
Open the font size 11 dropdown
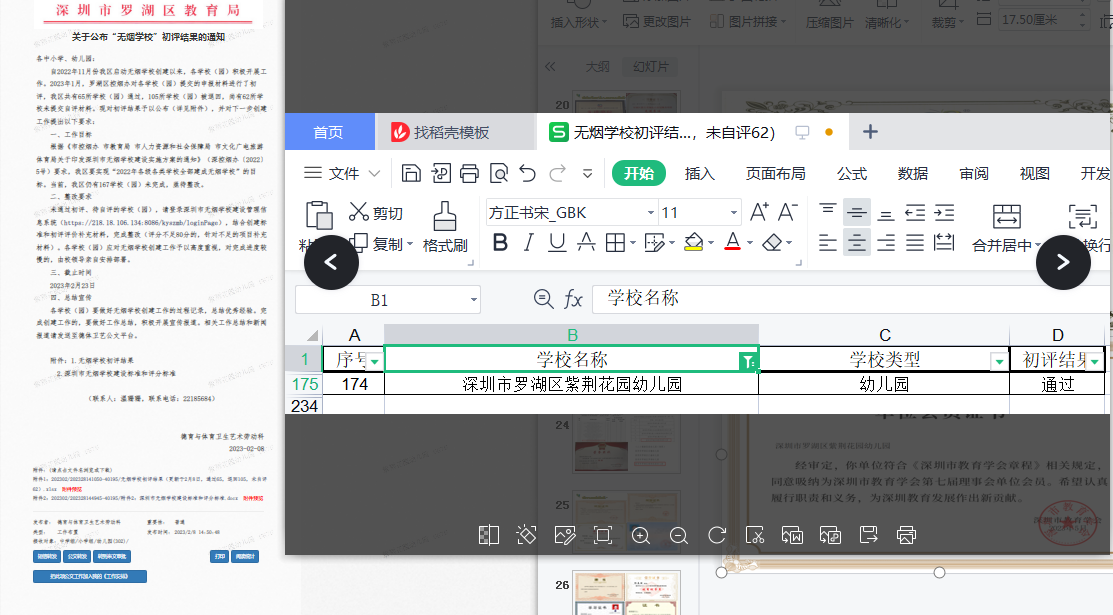[x=734, y=213]
